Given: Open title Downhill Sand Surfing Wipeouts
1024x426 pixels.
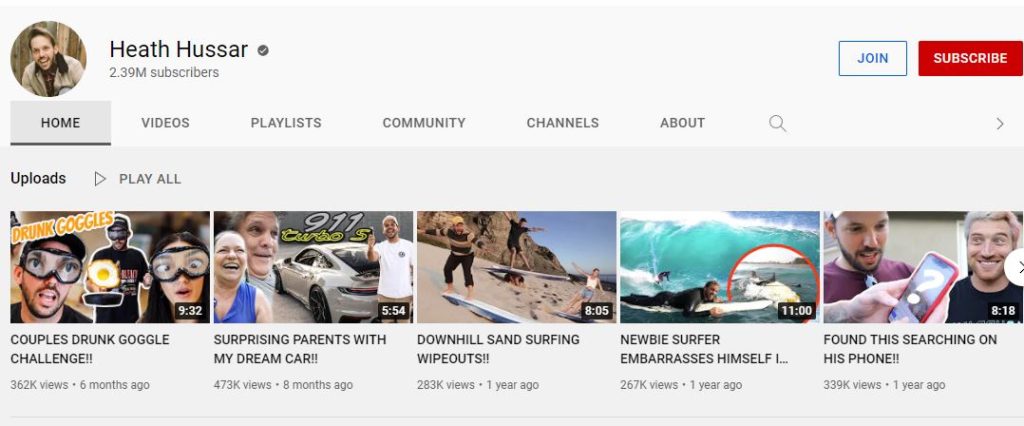Looking at the screenshot, I should (498, 349).
